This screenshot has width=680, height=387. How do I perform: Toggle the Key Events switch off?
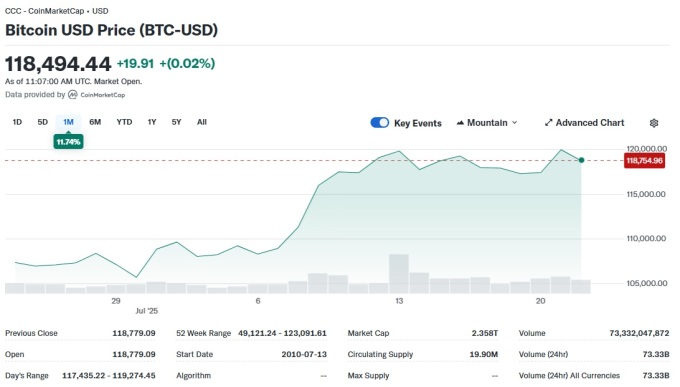tap(379, 123)
